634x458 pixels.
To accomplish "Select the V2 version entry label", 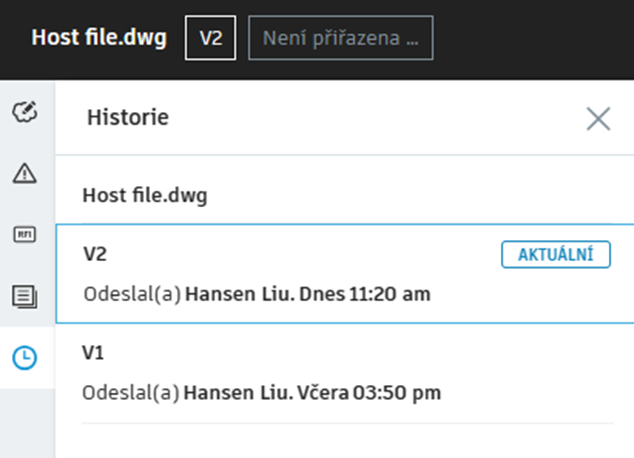I will click(x=95, y=254).
